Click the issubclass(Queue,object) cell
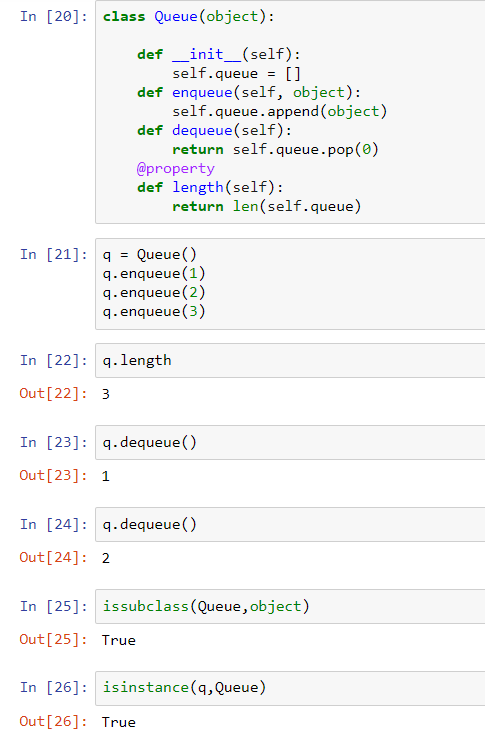Image resolution: width=485 pixels, height=741 pixels. click(x=290, y=606)
